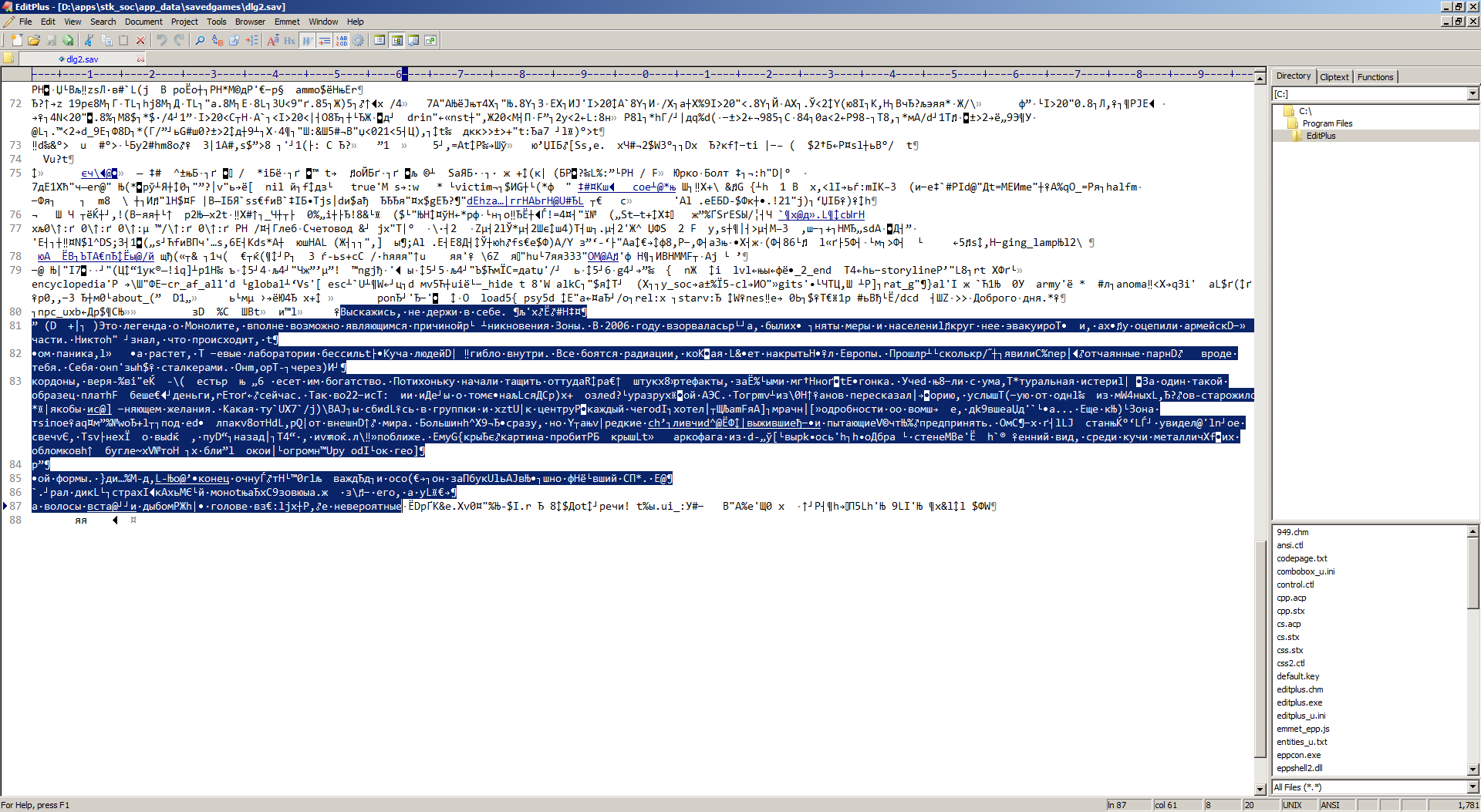Select editplus.exe in file list
The image size is (1481, 812).
[x=1299, y=702]
